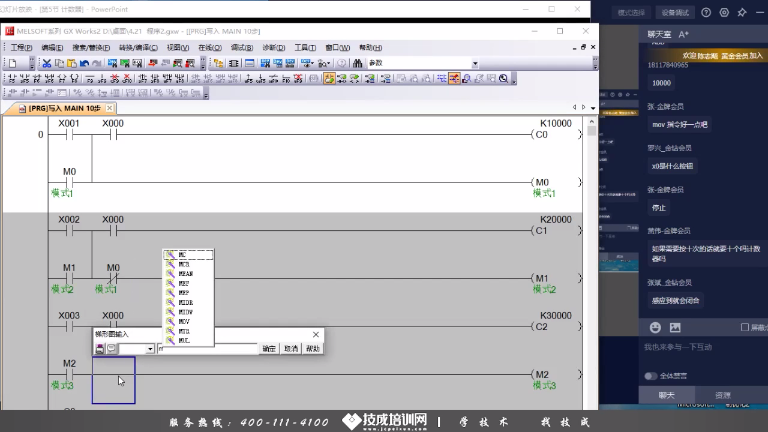Viewport: 768px width, 432px height.
Task: Click the emoji smiley icon in chat
Action: [655, 327]
